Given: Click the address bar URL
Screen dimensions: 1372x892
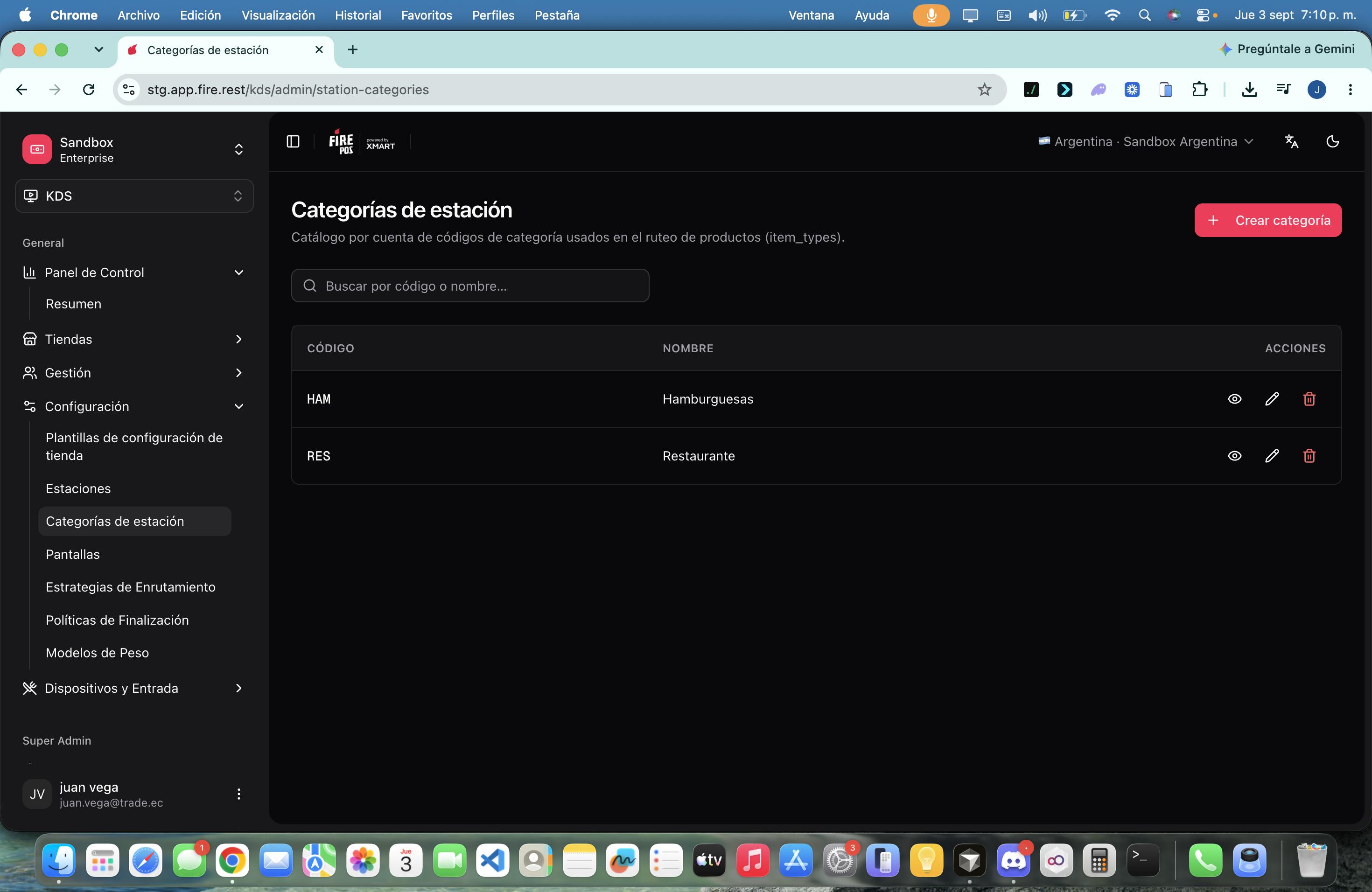Looking at the screenshot, I should coord(287,89).
